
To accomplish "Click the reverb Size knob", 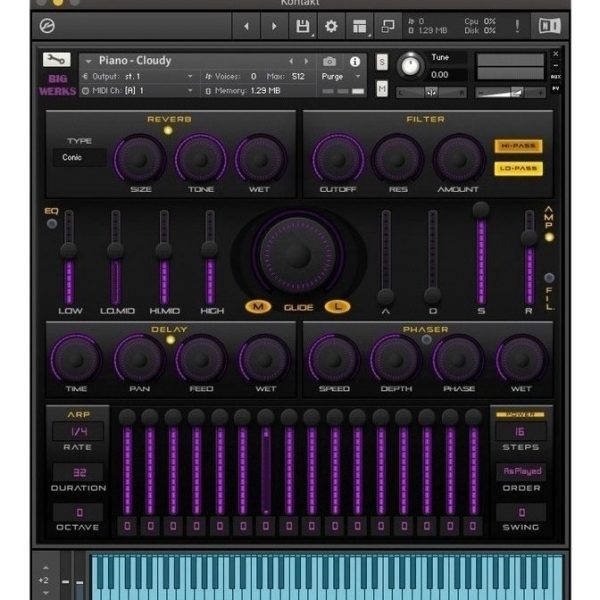I will point(140,159).
